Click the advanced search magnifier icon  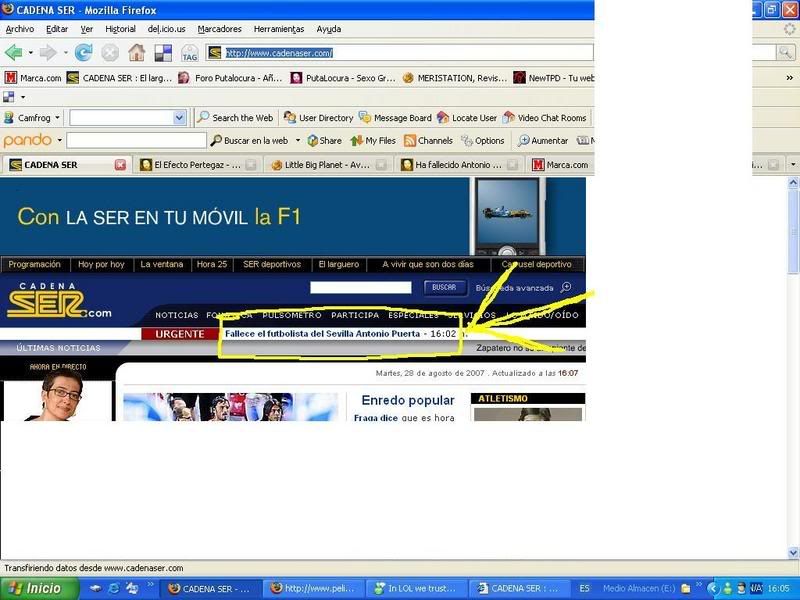point(566,288)
